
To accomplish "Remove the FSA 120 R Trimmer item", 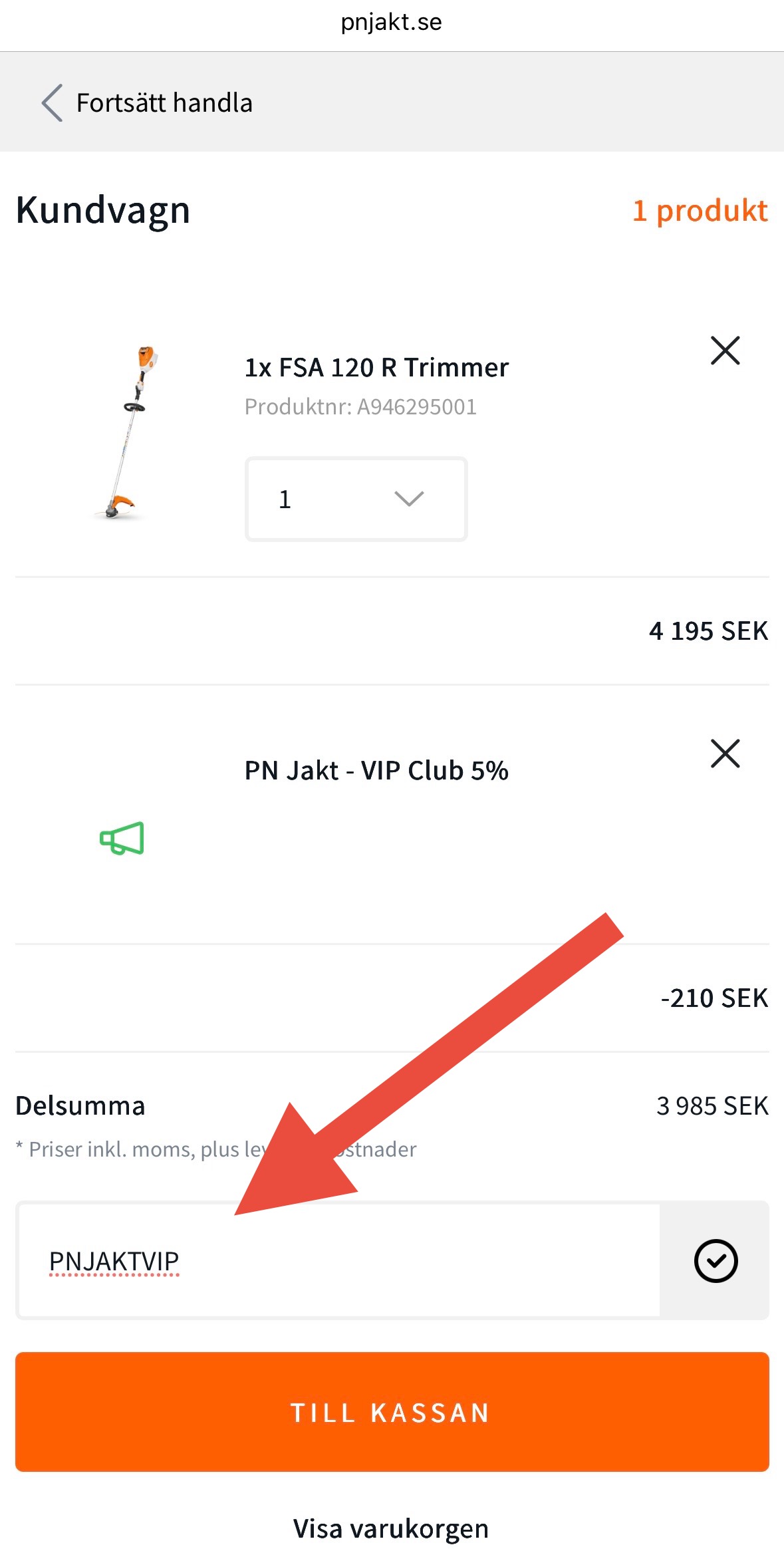I will (725, 351).
